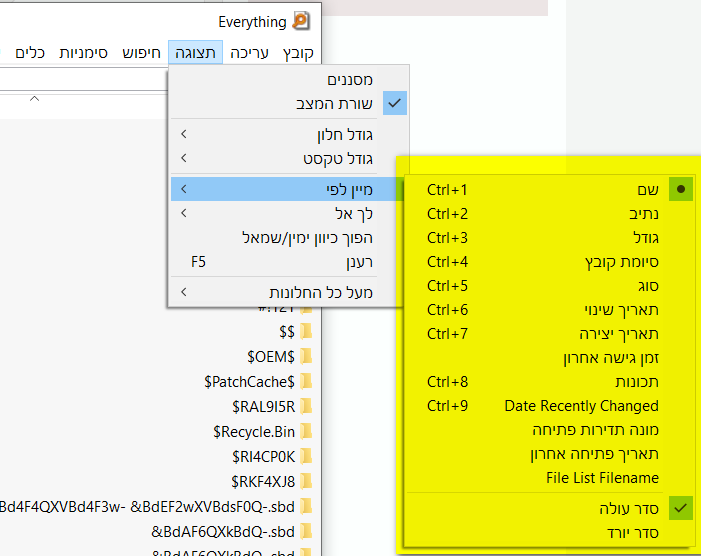Sort by תאריך שינוי (Date modified)
Viewport: 701px width, 556px height.
point(549,310)
